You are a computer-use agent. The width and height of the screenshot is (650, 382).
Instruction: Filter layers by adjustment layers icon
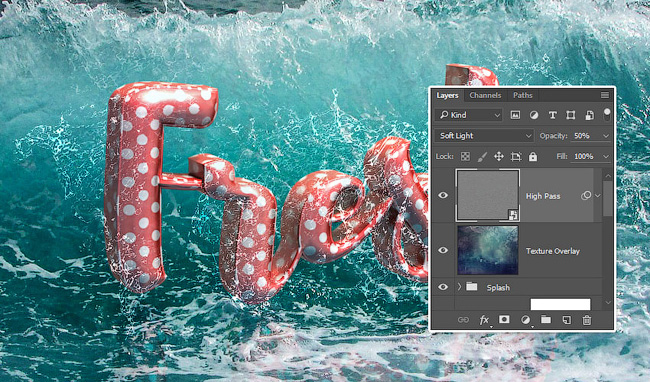pyautogui.click(x=534, y=115)
